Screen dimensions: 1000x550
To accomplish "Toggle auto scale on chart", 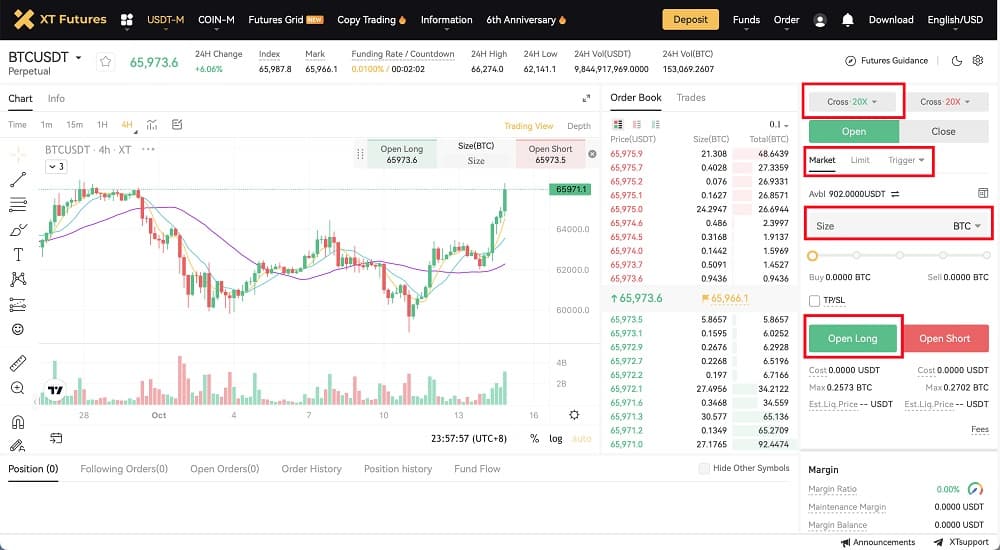I will click(582, 438).
